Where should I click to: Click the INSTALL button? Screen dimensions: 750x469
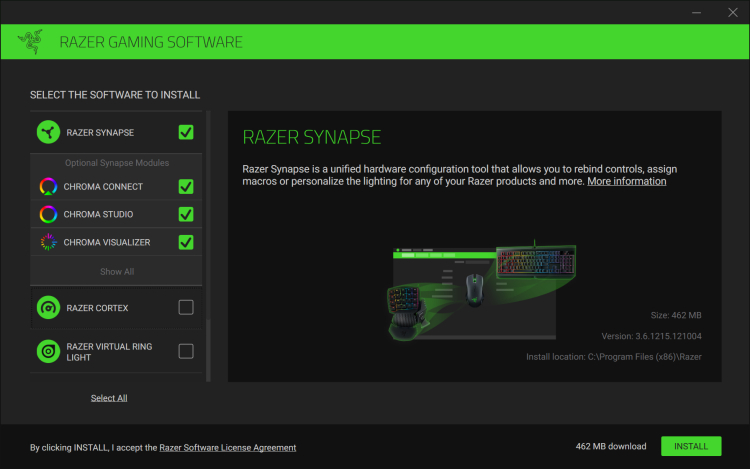coord(691,446)
